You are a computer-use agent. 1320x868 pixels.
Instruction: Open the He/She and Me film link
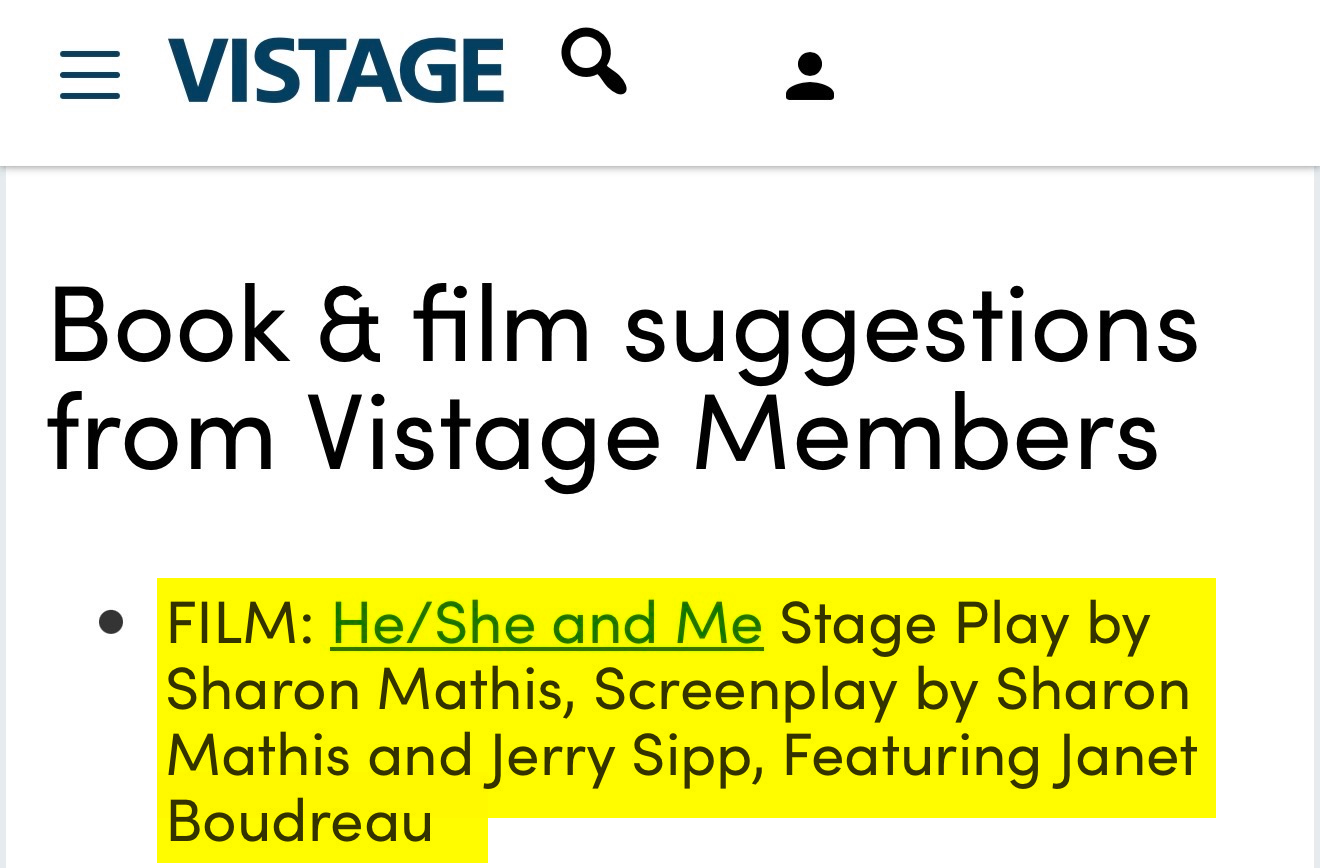click(x=547, y=623)
